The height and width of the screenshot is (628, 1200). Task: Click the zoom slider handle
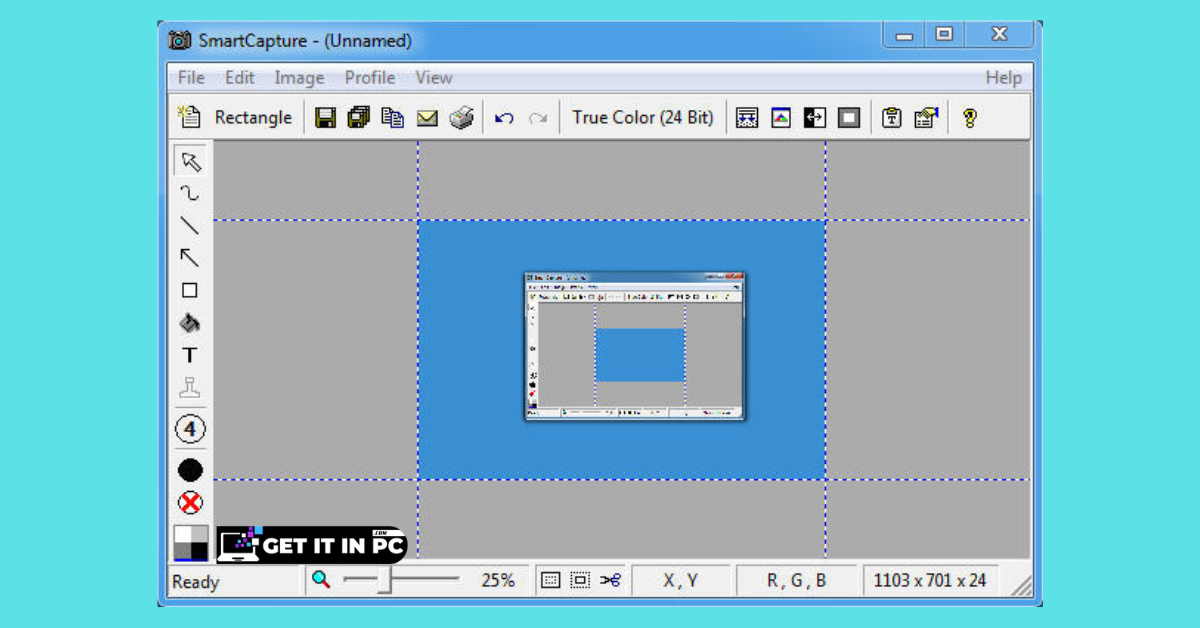coord(383,579)
